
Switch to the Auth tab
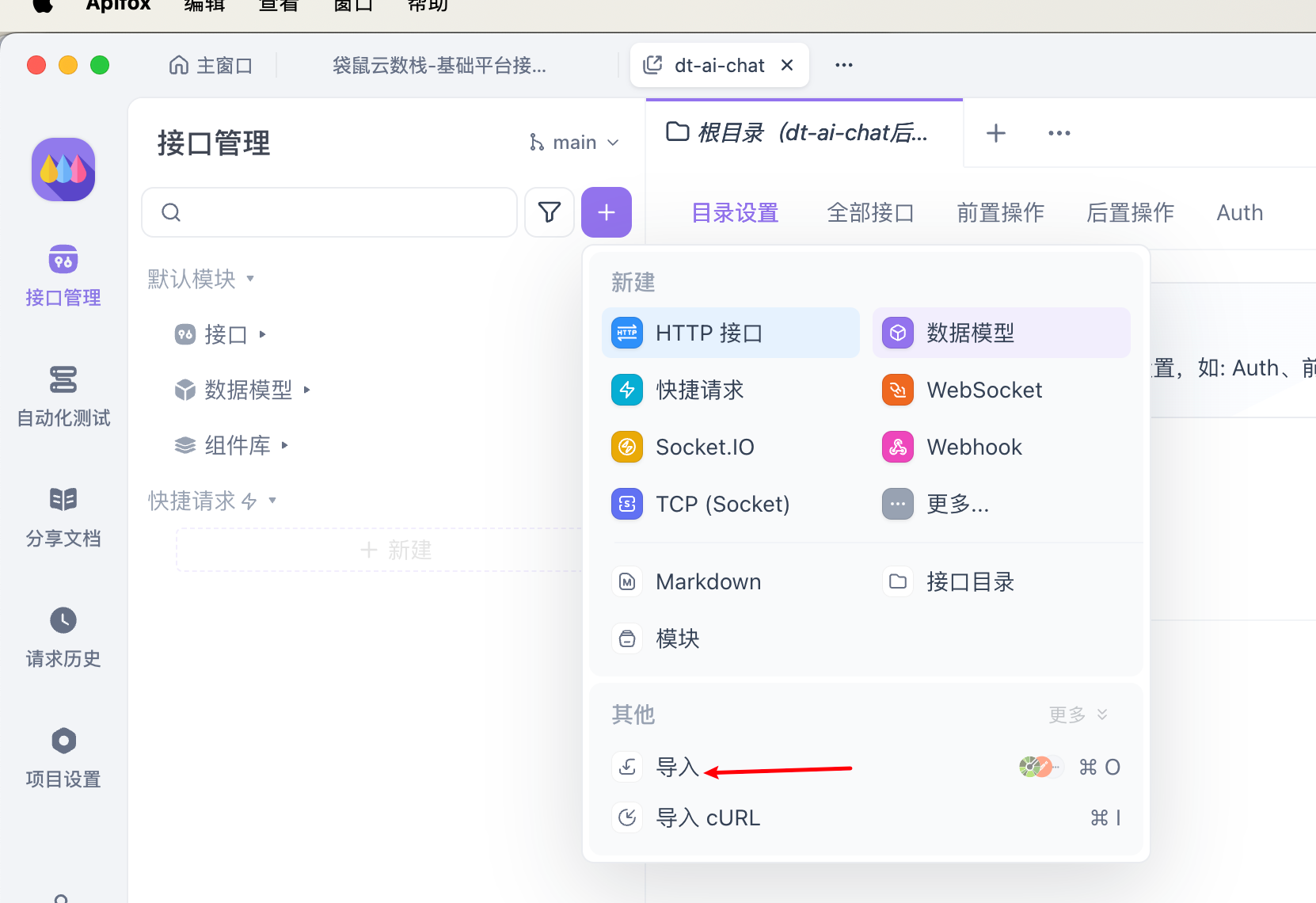(1239, 212)
